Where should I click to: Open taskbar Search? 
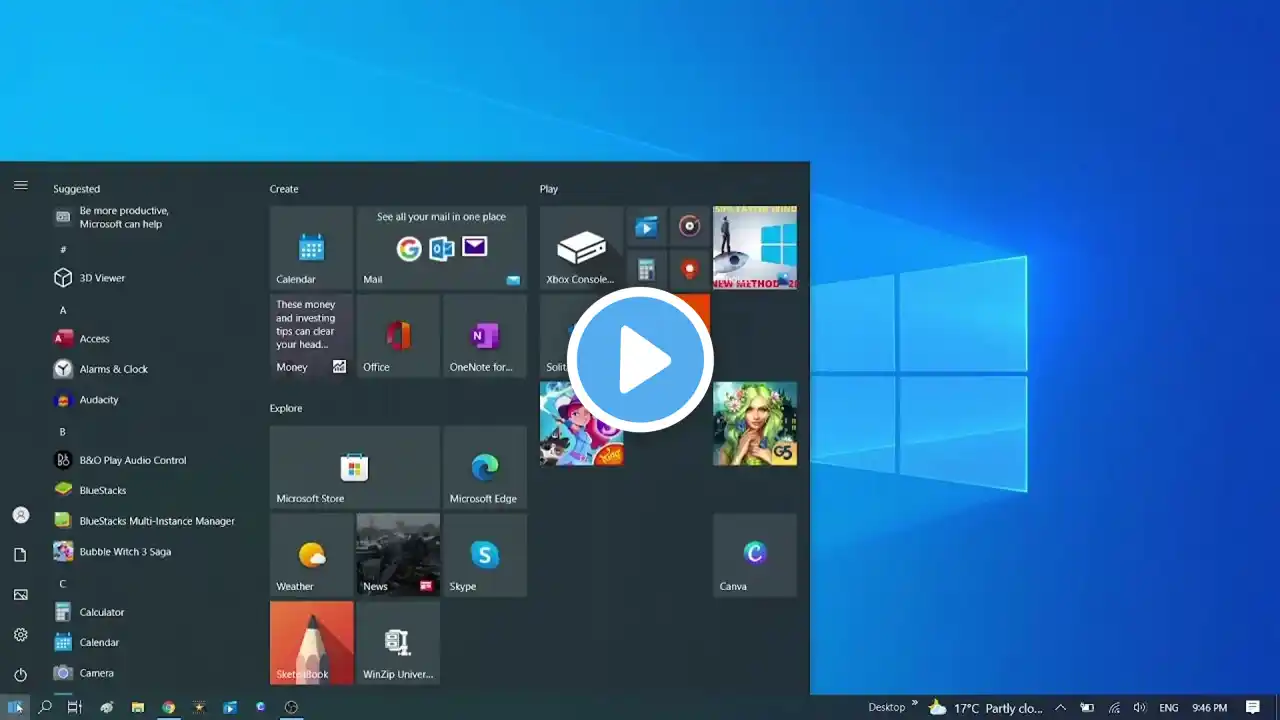(x=45, y=707)
